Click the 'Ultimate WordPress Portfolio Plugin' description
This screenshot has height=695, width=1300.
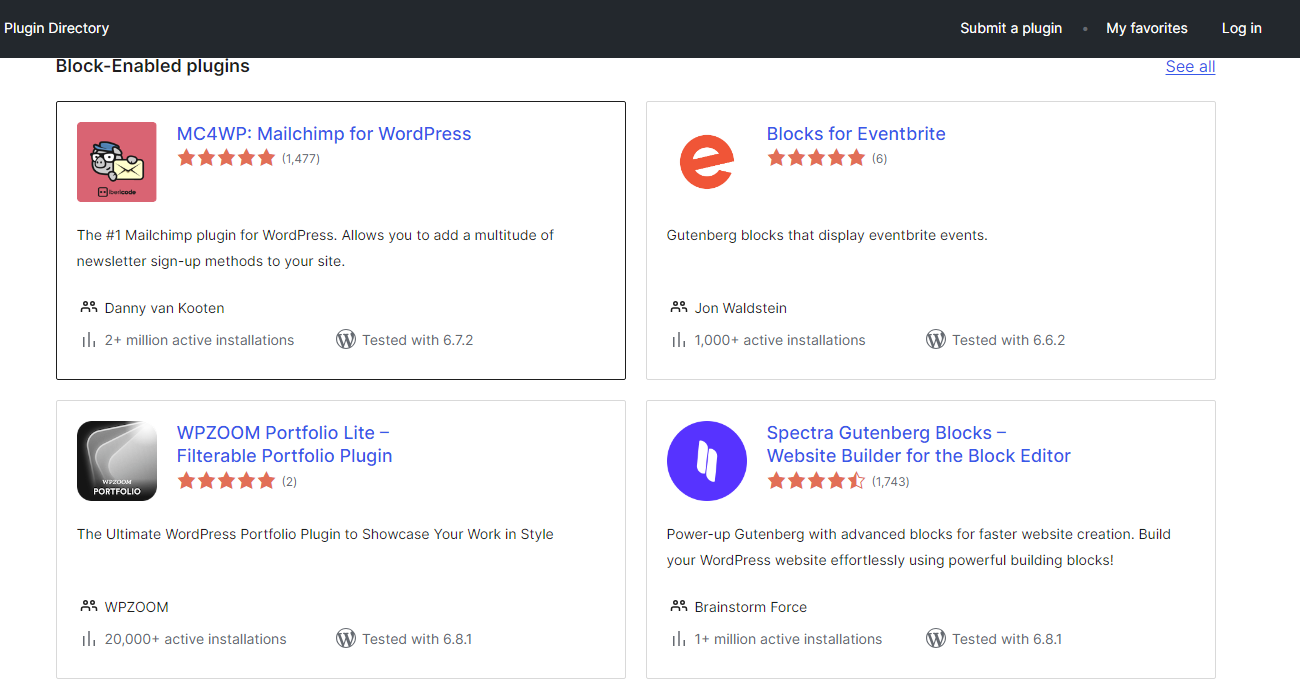point(315,534)
